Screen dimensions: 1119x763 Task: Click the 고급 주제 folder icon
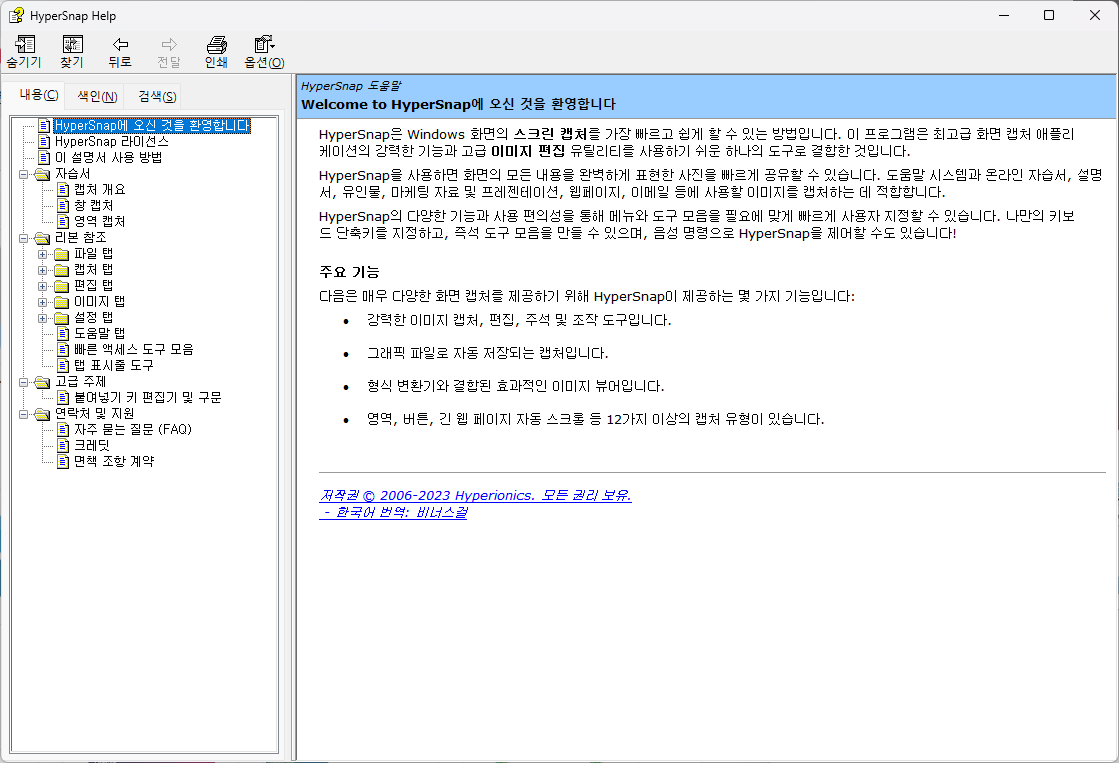pyautogui.click(x=43, y=382)
